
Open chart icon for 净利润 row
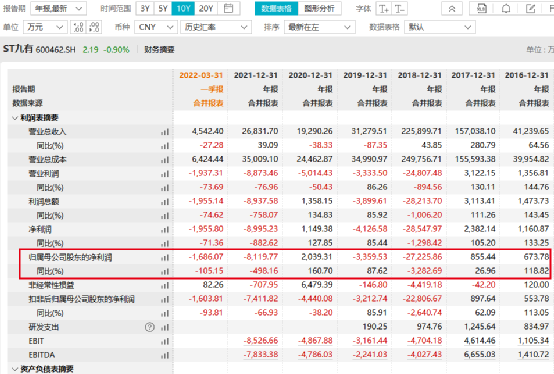[x=165, y=230]
